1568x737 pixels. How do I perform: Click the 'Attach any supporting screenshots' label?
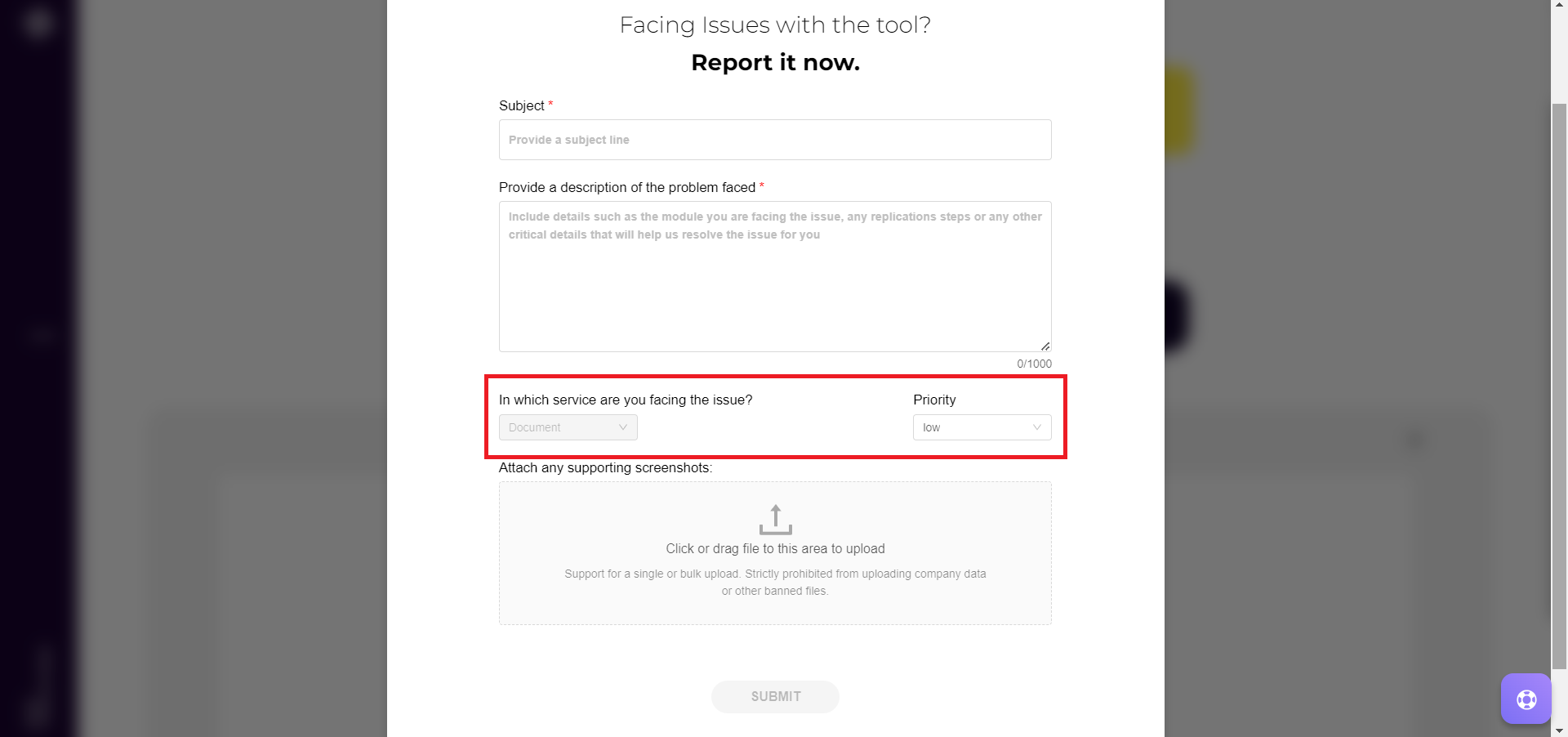pos(605,468)
